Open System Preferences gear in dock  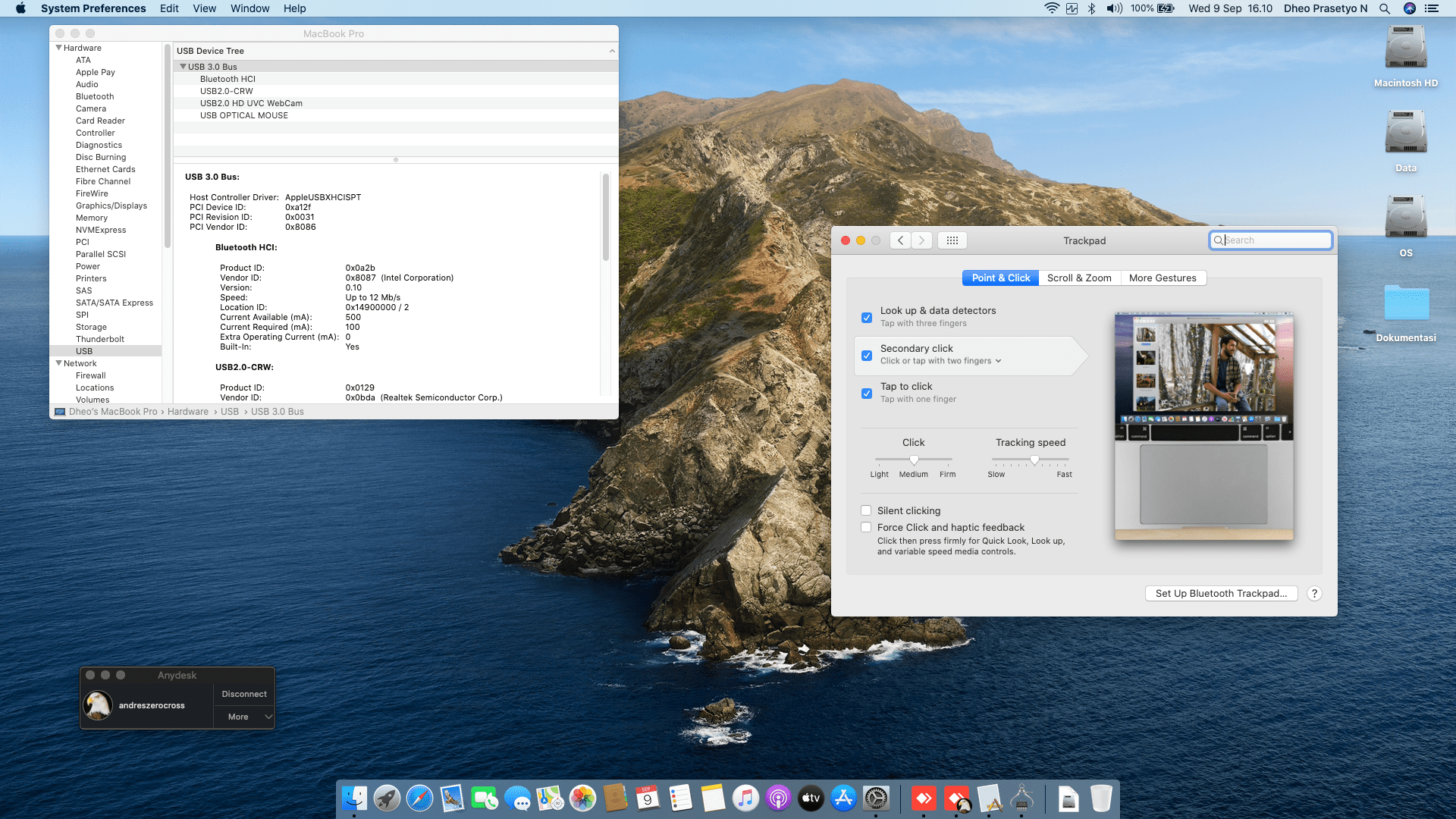(x=876, y=798)
